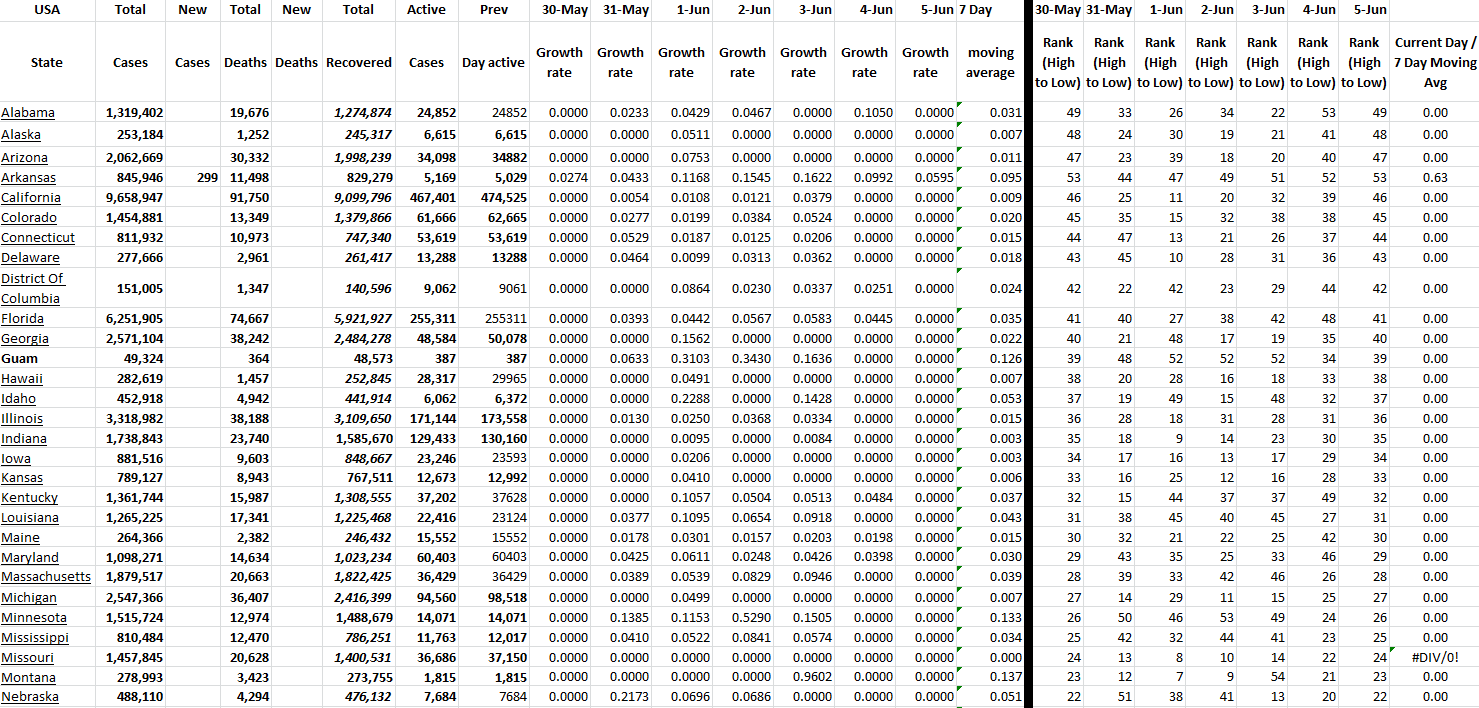Open the Alabama state link

coord(28,113)
